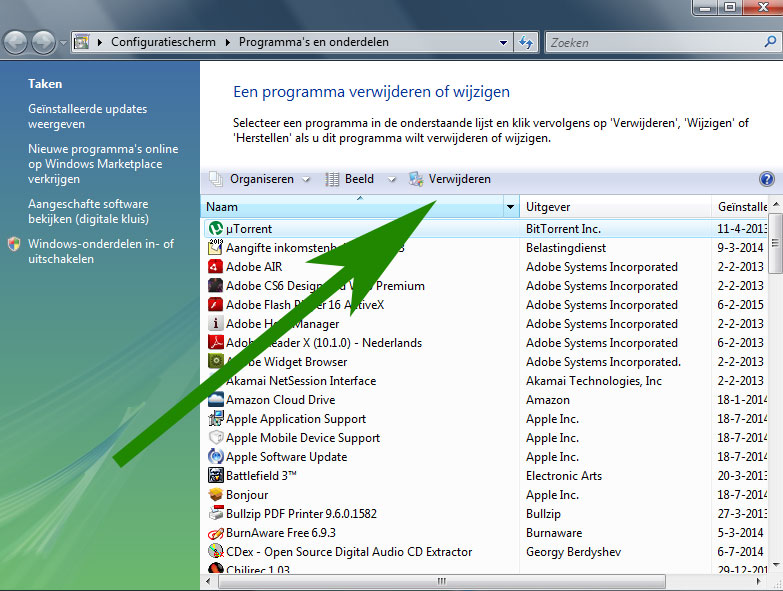
Task: Click the BurnAware Free icon
Action: (215, 533)
